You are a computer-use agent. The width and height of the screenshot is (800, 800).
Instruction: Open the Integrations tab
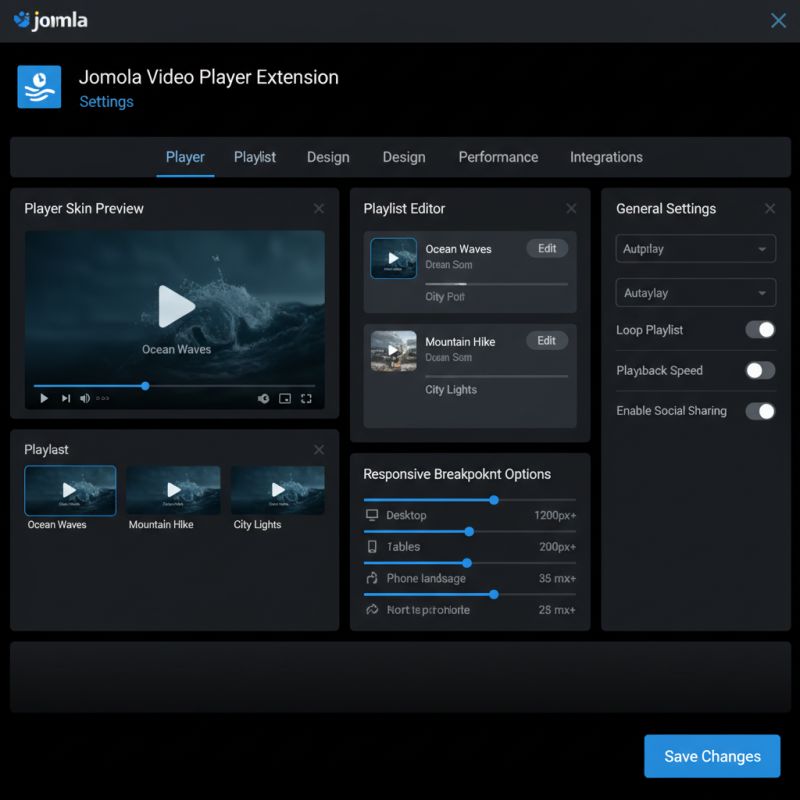tap(606, 157)
